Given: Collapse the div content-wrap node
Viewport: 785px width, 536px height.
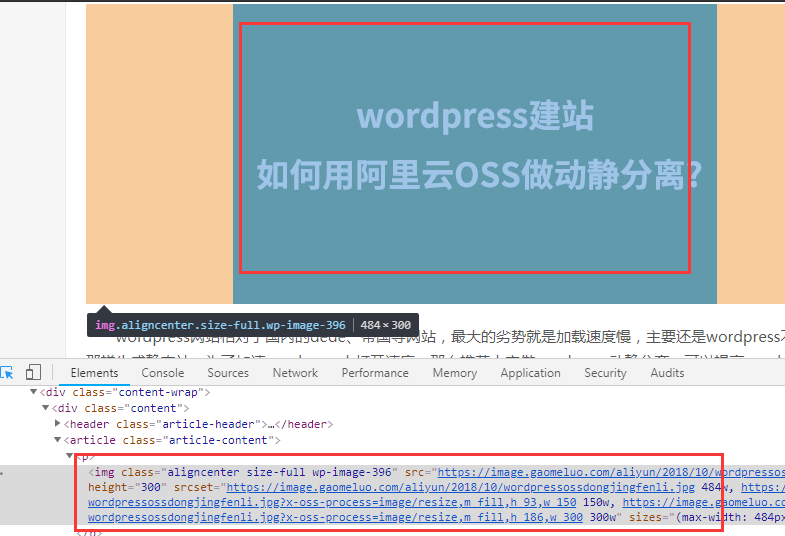Looking at the screenshot, I should coord(34,392).
